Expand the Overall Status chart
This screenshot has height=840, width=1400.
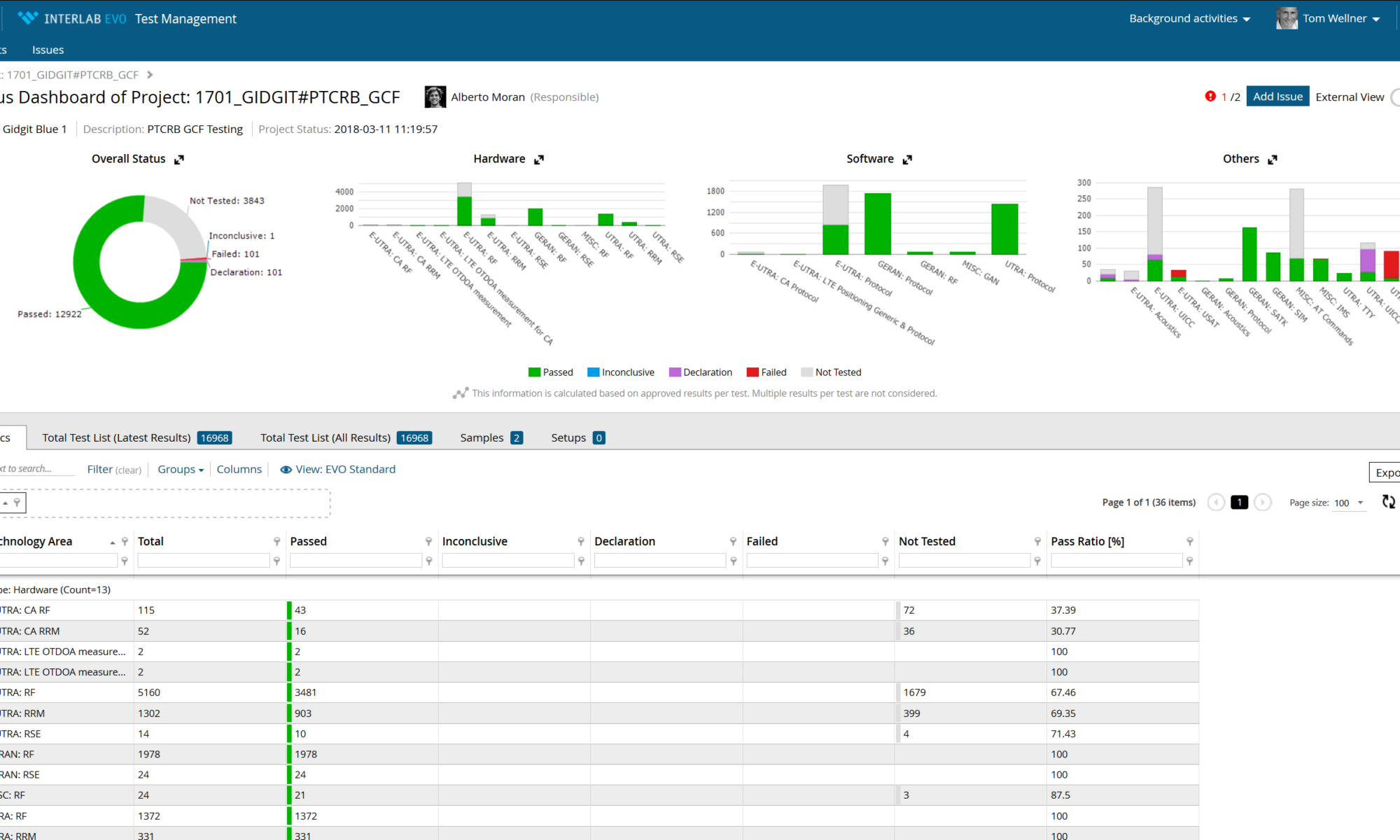179,160
